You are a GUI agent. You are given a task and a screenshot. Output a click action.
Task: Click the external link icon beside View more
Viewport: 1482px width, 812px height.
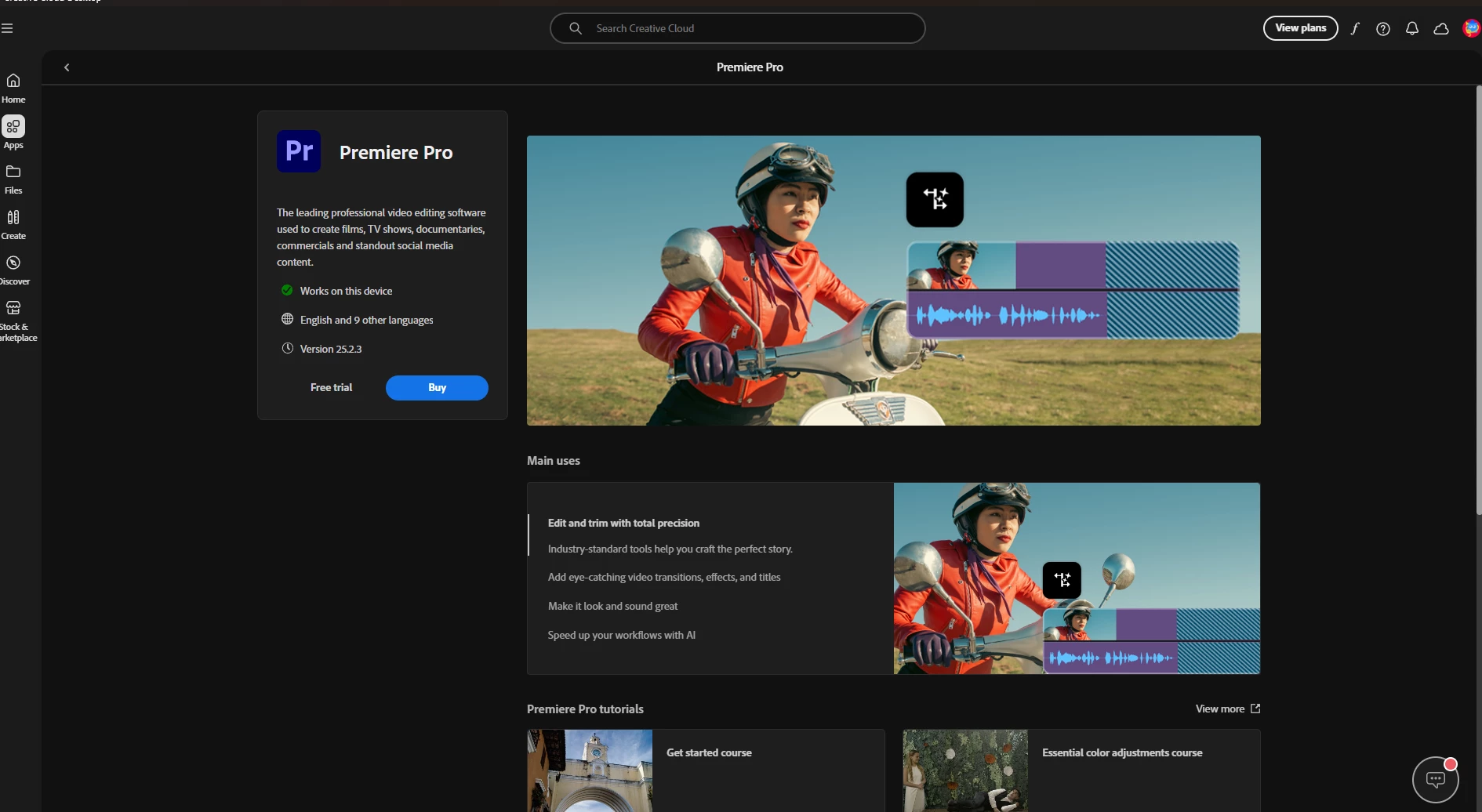pyautogui.click(x=1255, y=709)
